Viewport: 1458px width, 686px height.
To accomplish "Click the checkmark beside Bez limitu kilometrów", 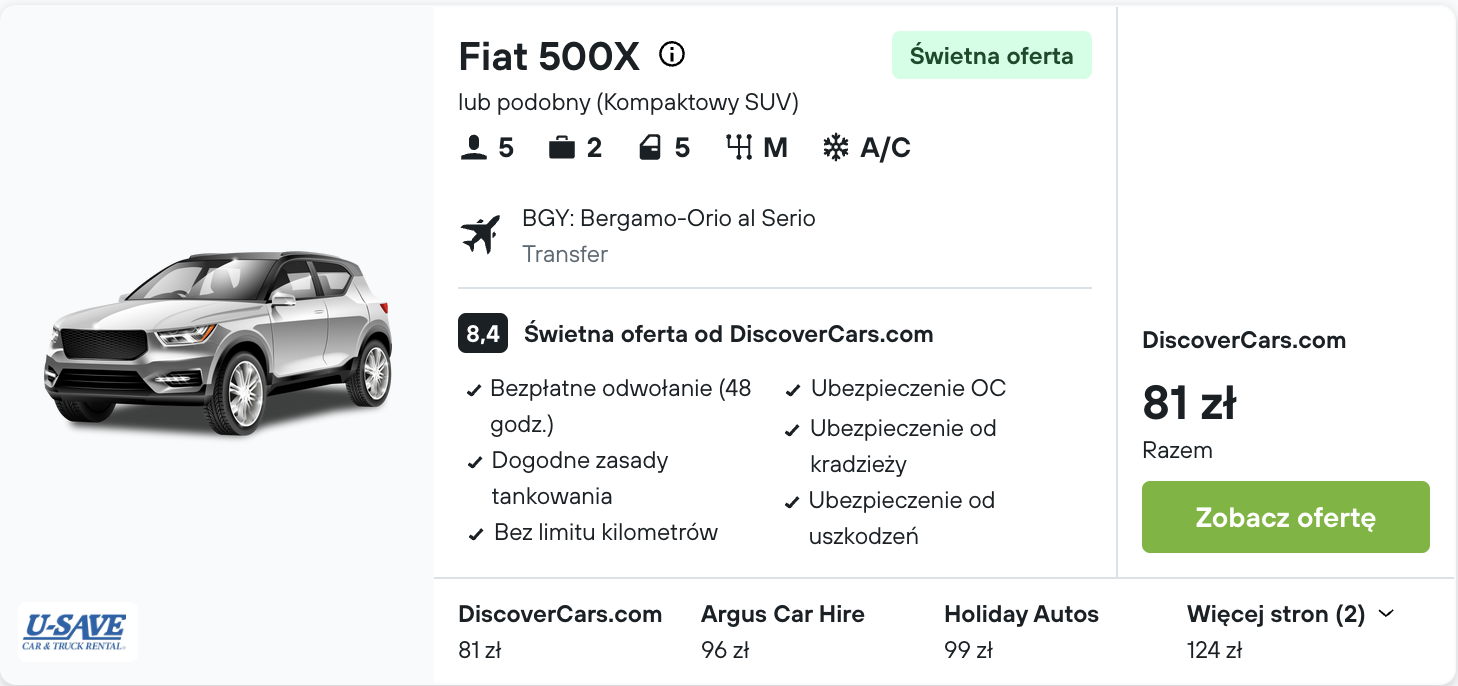I will (x=476, y=534).
